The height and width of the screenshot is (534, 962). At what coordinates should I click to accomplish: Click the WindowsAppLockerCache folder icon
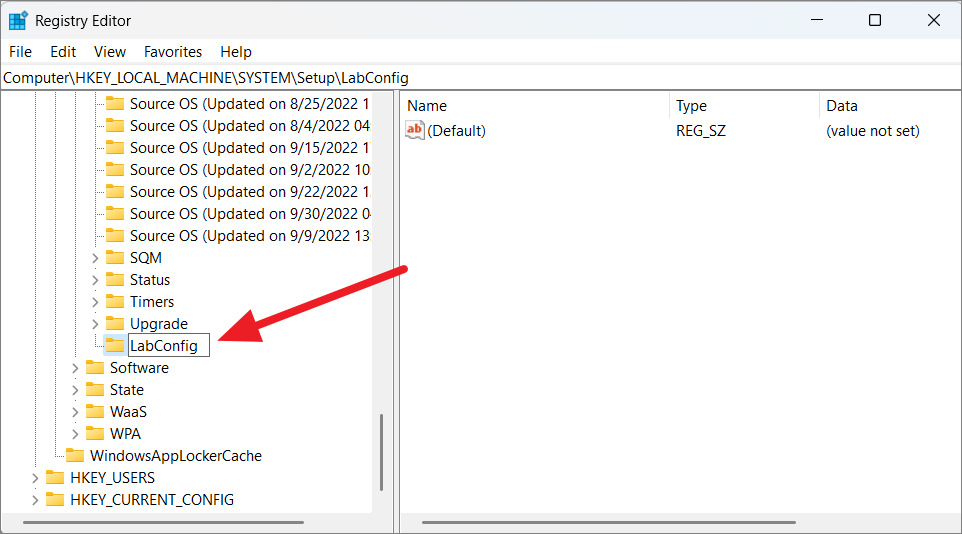75,455
